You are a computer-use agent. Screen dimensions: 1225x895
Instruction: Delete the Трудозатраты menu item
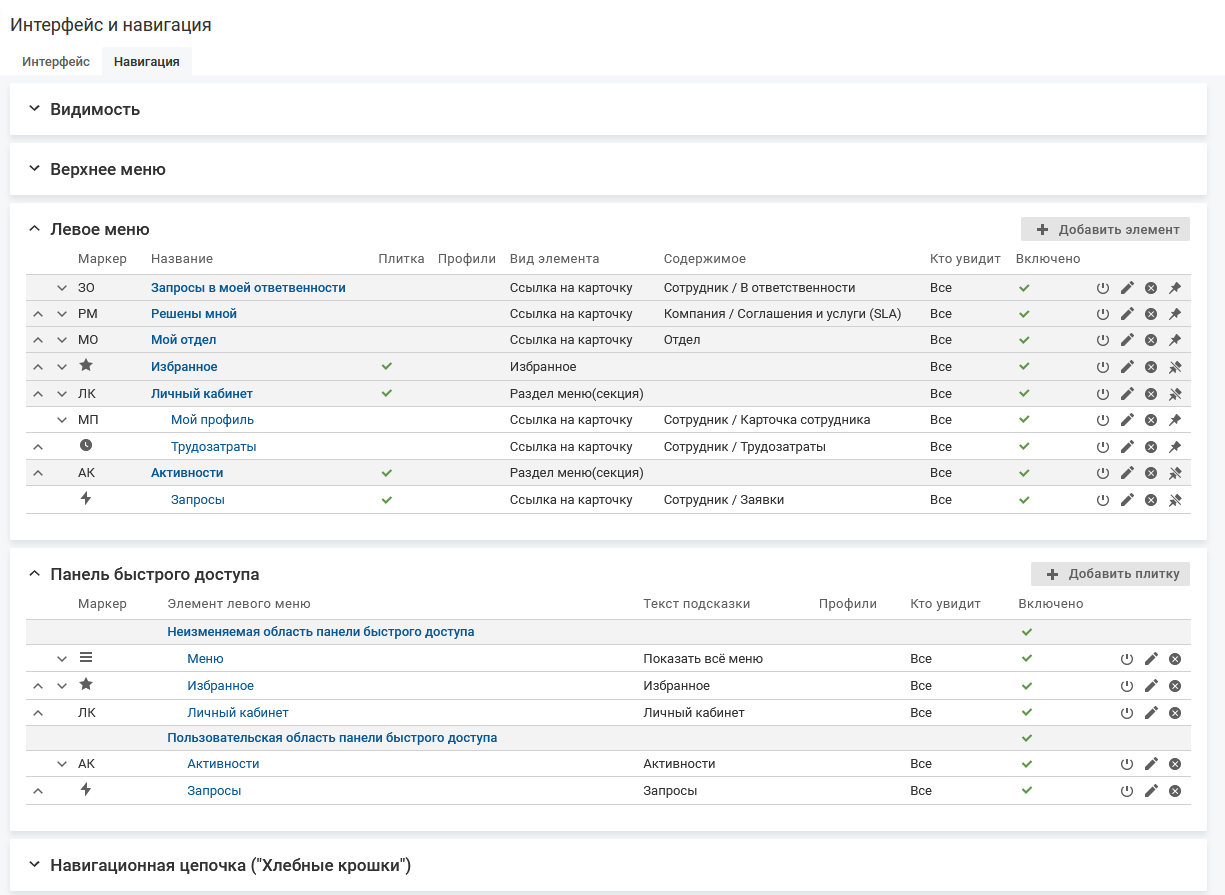click(1151, 447)
